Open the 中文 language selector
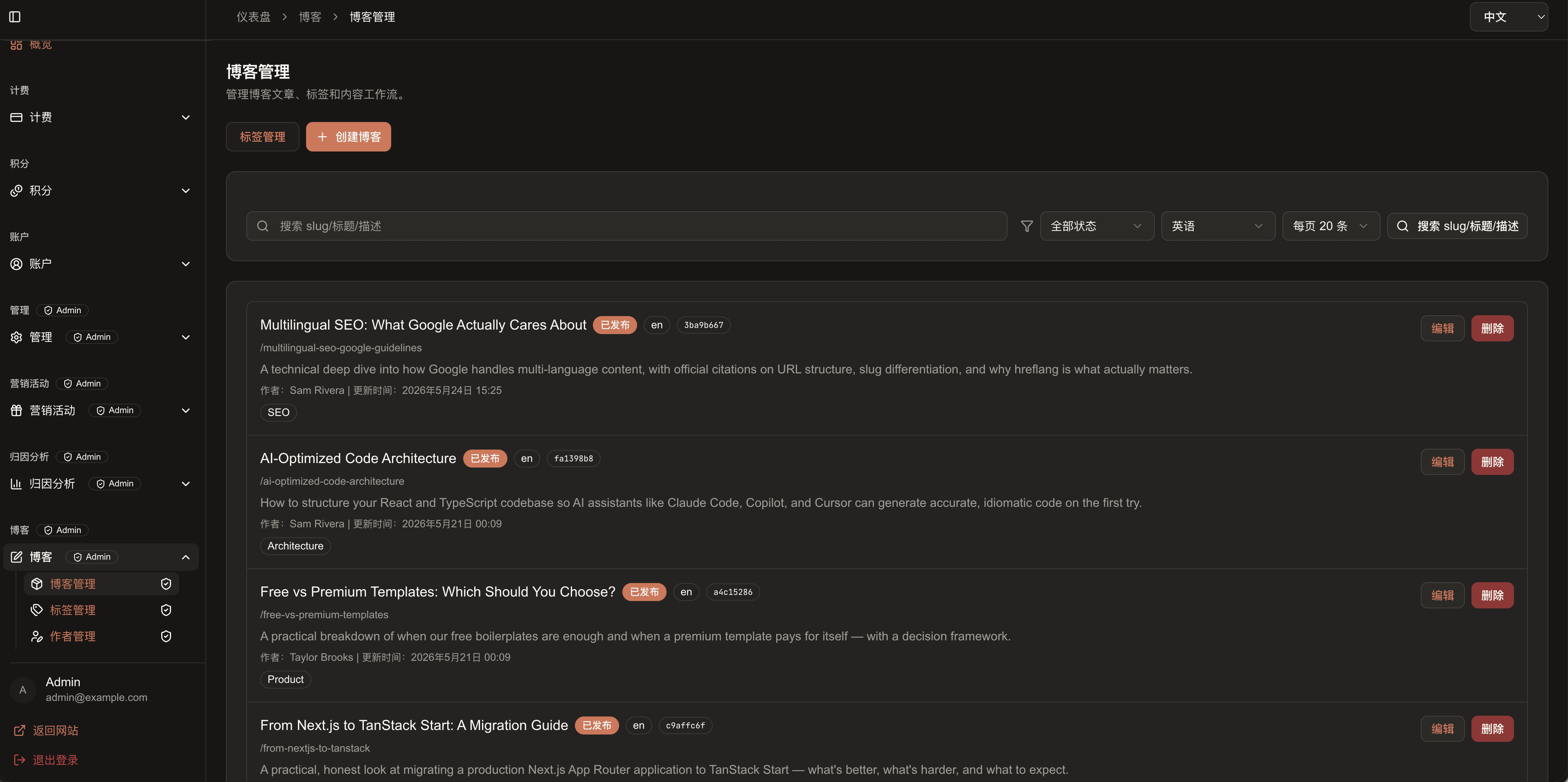The width and height of the screenshot is (1568, 782). click(x=1508, y=17)
